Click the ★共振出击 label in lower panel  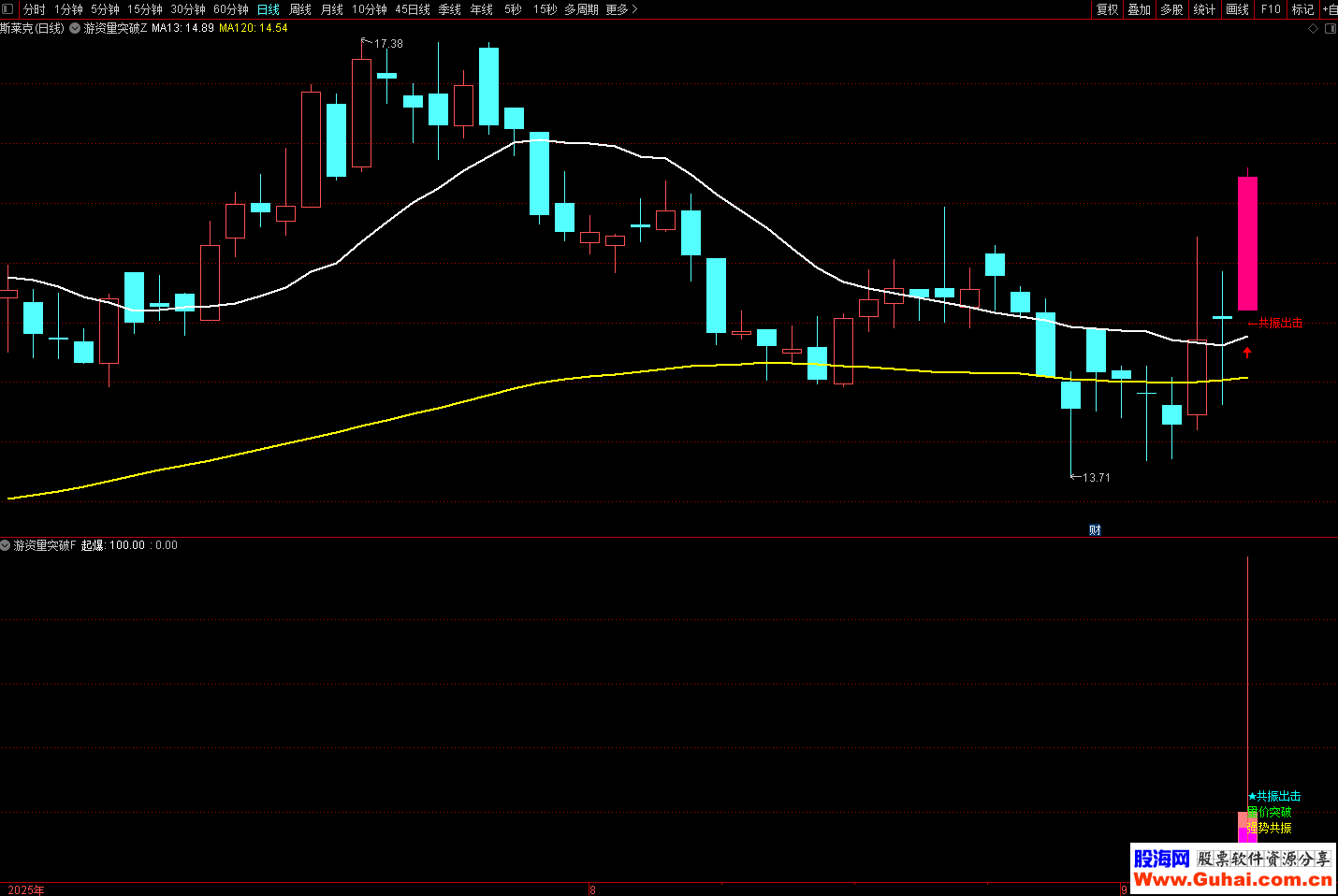[1274, 796]
